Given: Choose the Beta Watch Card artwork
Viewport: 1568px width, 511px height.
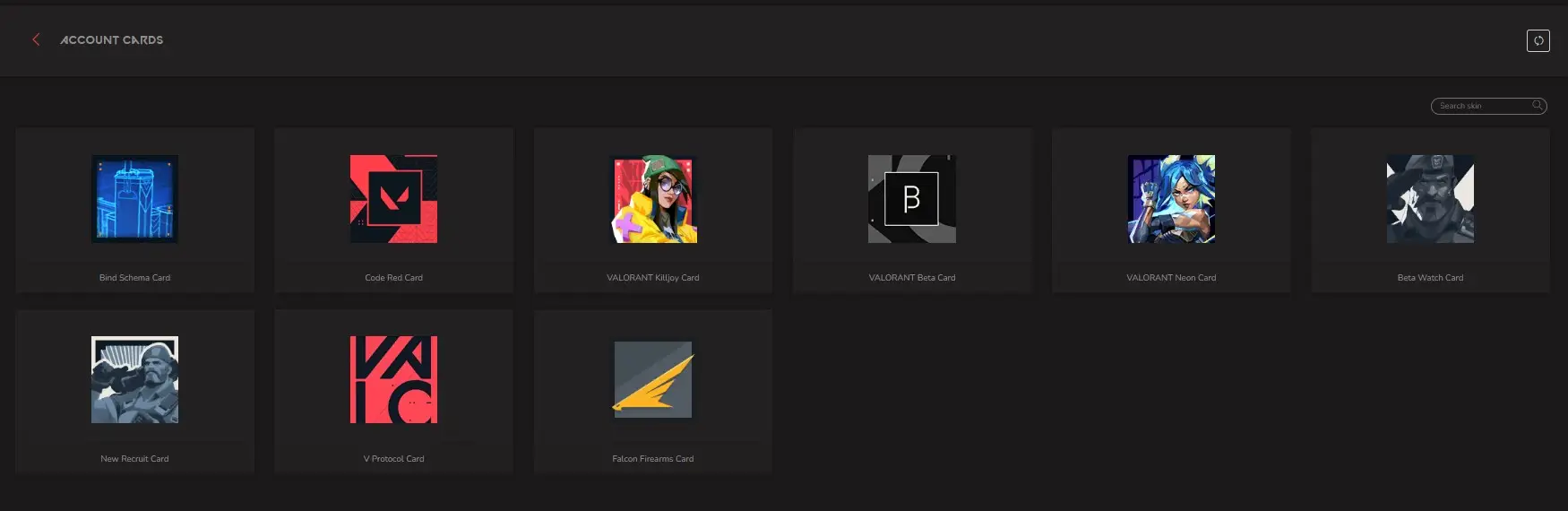Looking at the screenshot, I should [1430, 199].
